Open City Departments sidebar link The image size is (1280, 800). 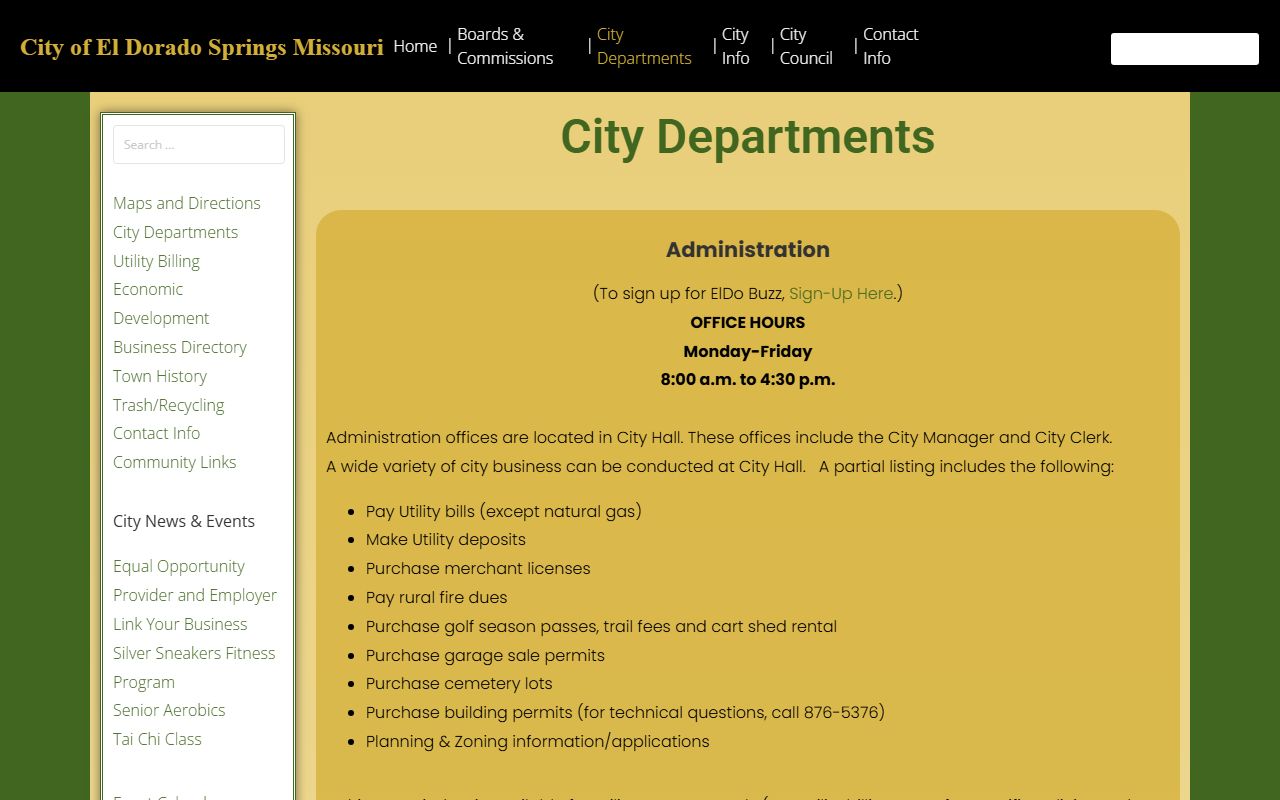tap(175, 232)
